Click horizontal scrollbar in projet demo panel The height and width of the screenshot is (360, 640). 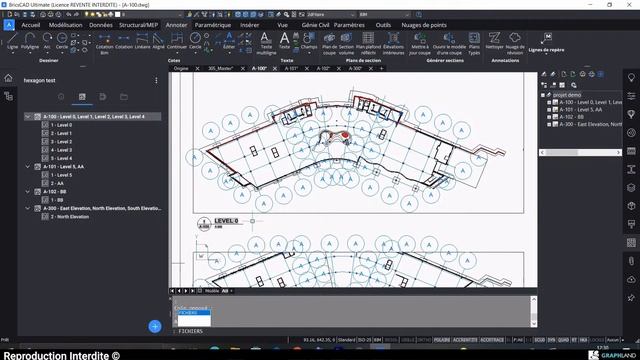580,152
